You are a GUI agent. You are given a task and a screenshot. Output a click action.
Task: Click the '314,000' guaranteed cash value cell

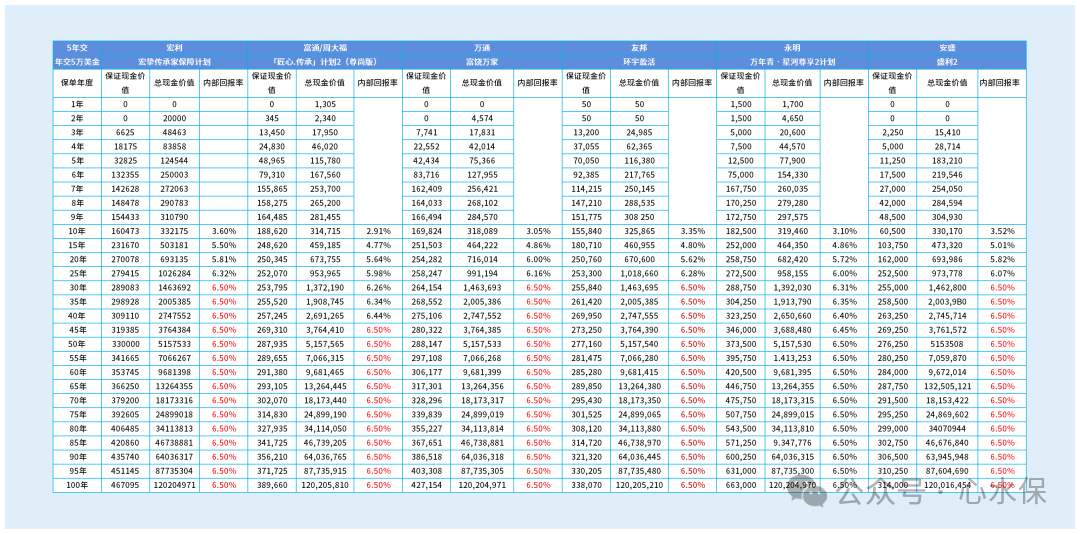point(892,486)
